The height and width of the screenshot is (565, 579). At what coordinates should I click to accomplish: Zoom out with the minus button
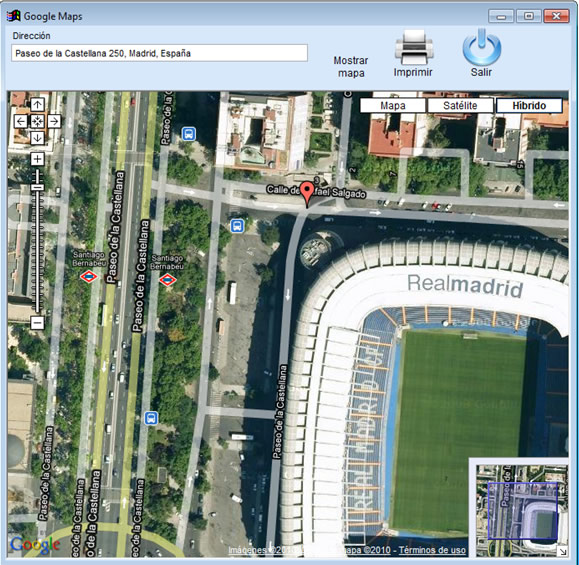click(37, 323)
